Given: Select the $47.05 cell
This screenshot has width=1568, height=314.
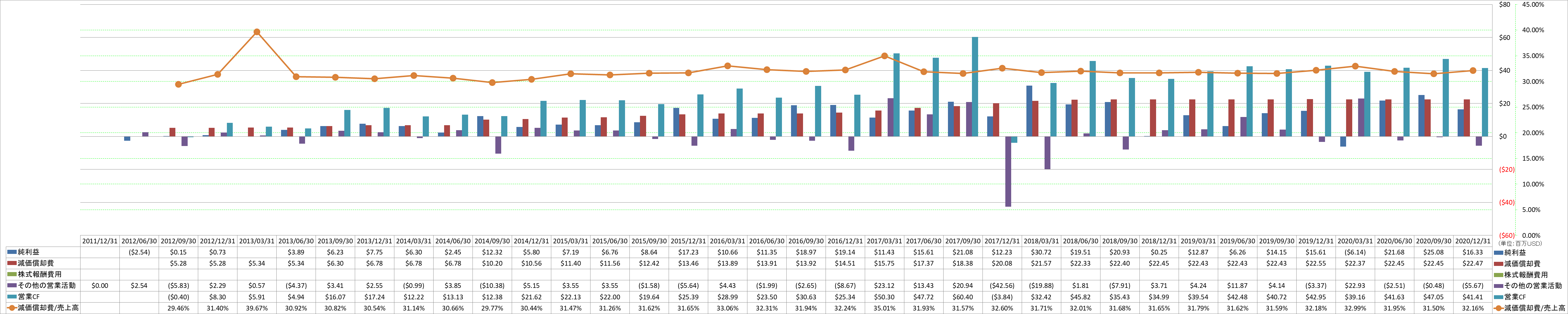Looking at the screenshot, I should pos(1433,297).
